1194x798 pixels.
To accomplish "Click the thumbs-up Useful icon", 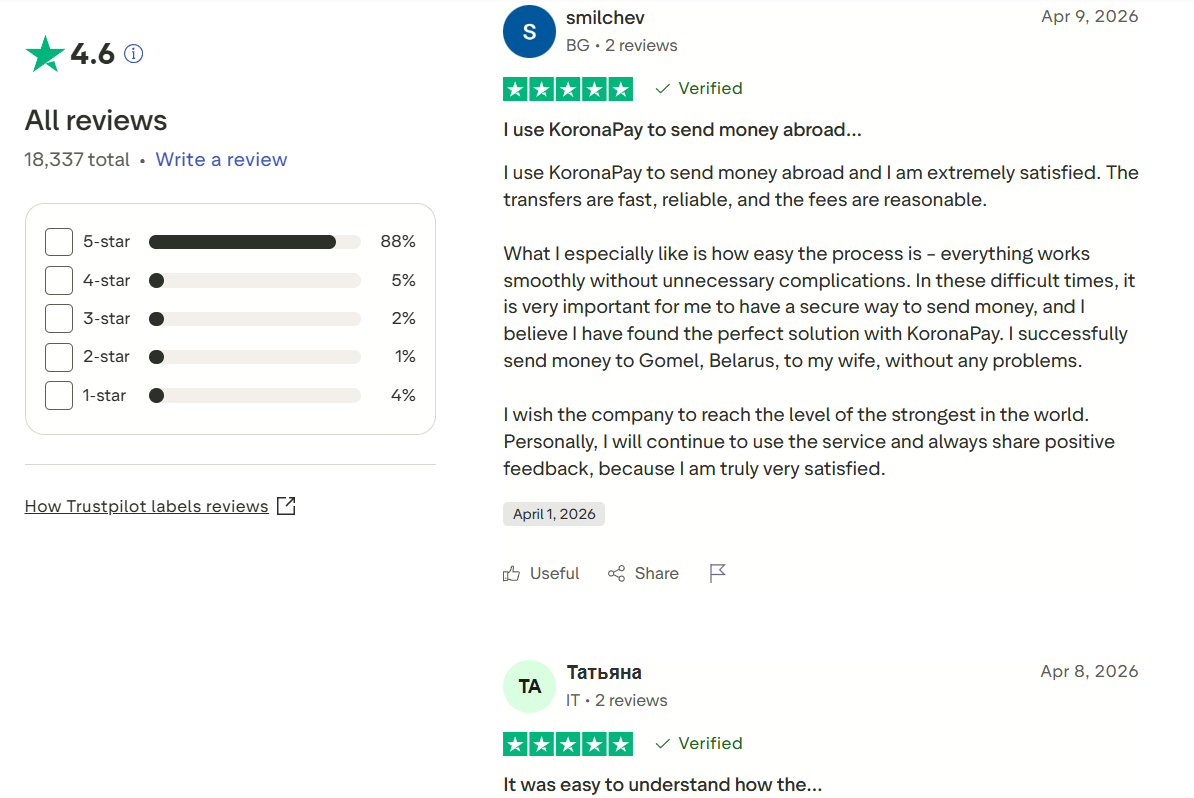I will click(512, 573).
